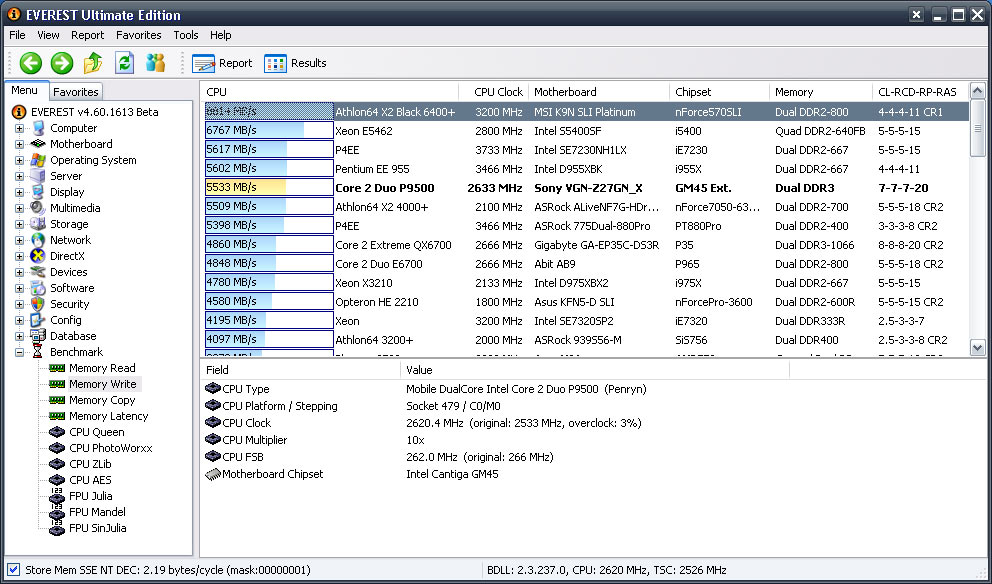Select the Benchmark hourglass icon

pos(38,352)
